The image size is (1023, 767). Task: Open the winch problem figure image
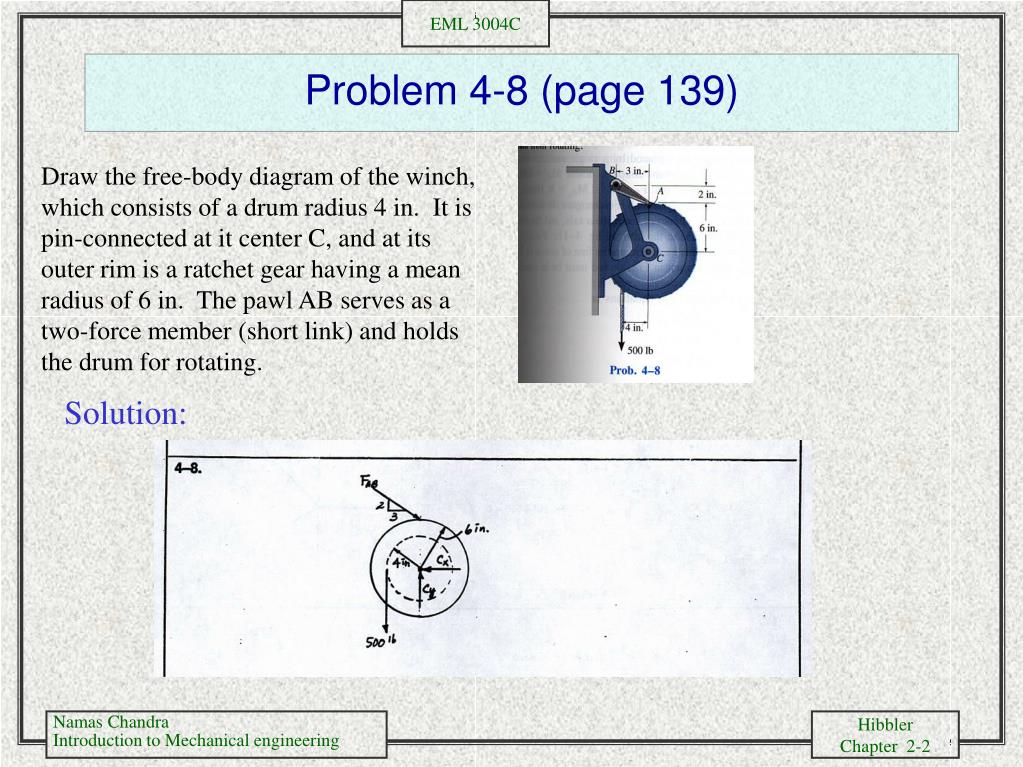click(635, 264)
